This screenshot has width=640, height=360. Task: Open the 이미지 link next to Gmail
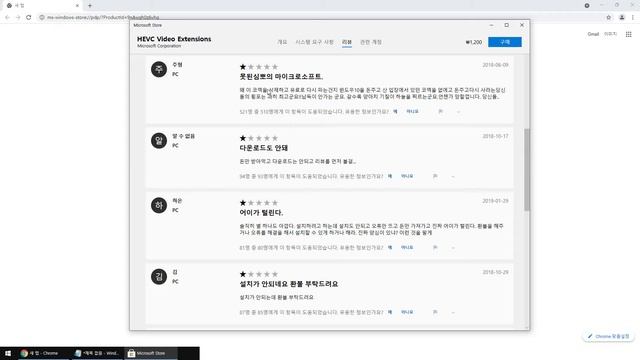[x=610, y=34]
